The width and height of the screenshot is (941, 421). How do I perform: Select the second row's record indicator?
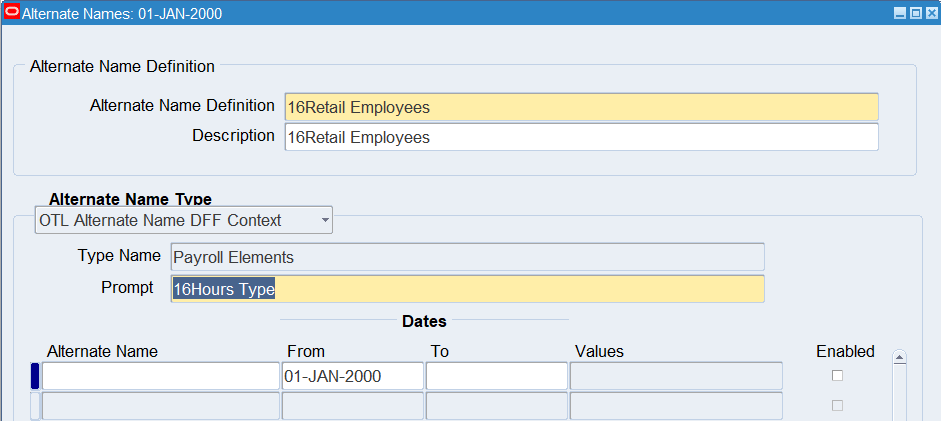pos(35,406)
